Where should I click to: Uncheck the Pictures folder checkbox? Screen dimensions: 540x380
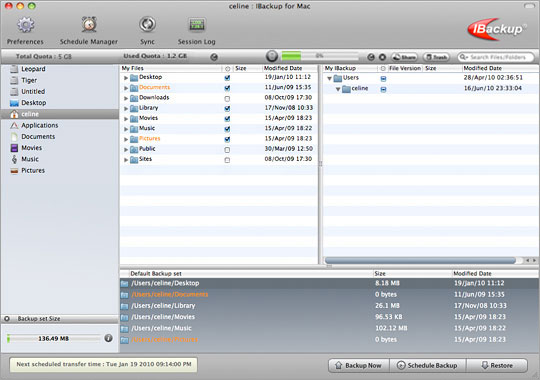click(x=227, y=140)
